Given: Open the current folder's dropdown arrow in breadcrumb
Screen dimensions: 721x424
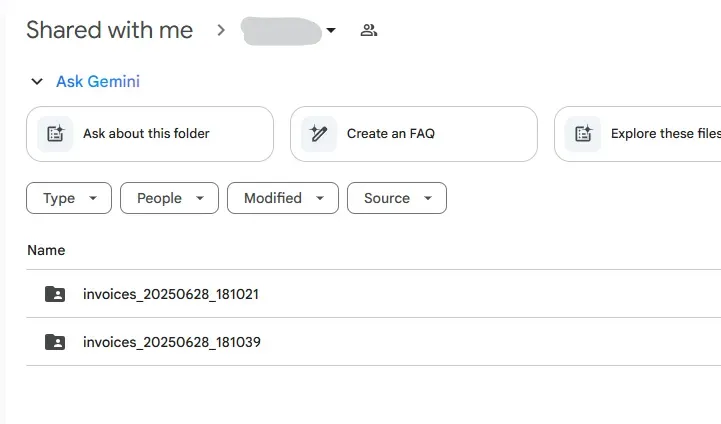Looking at the screenshot, I should pos(331,30).
